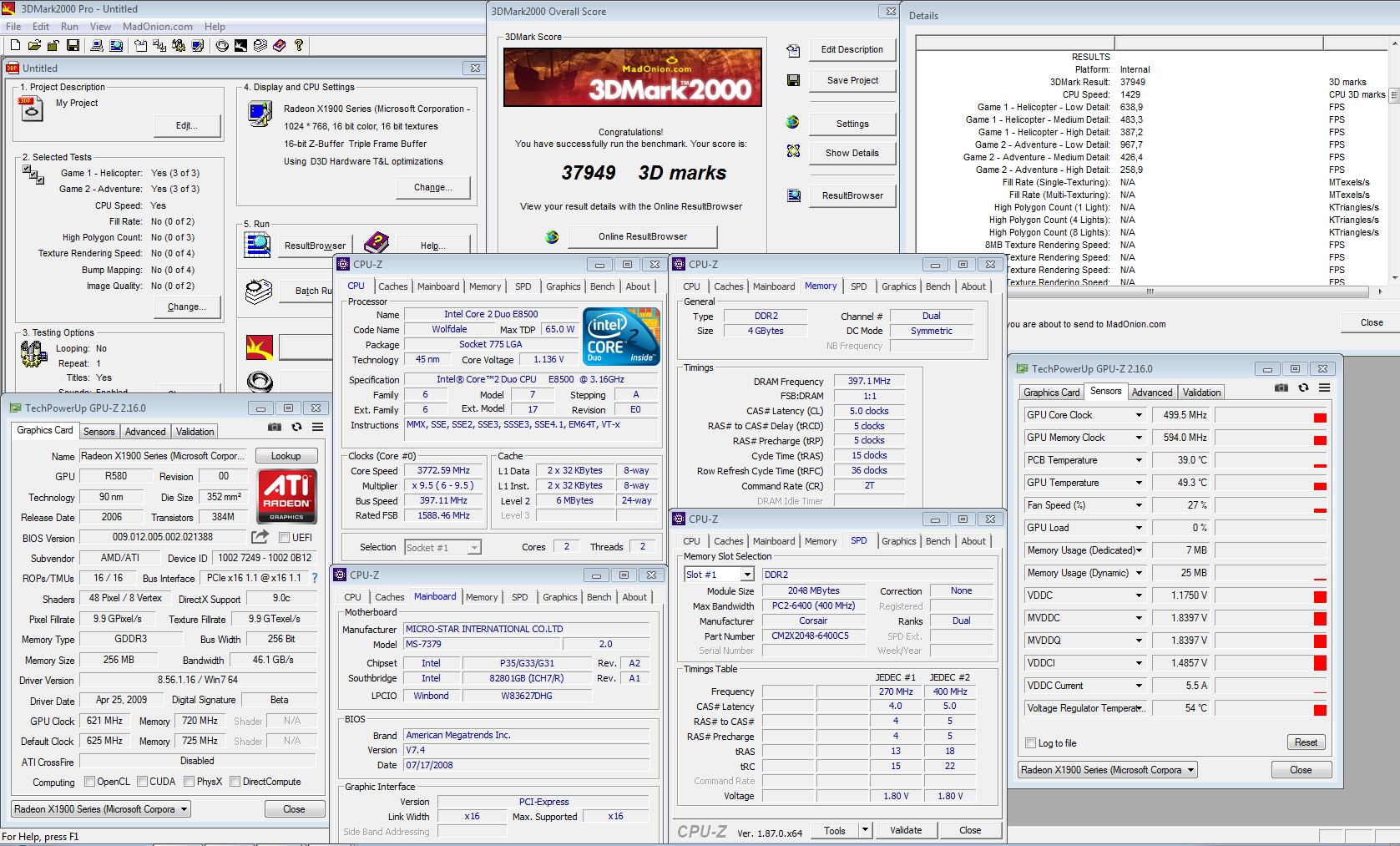Enable Log to file checkbox
The width and height of the screenshot is (1400, 846).
click(1030, 743)
